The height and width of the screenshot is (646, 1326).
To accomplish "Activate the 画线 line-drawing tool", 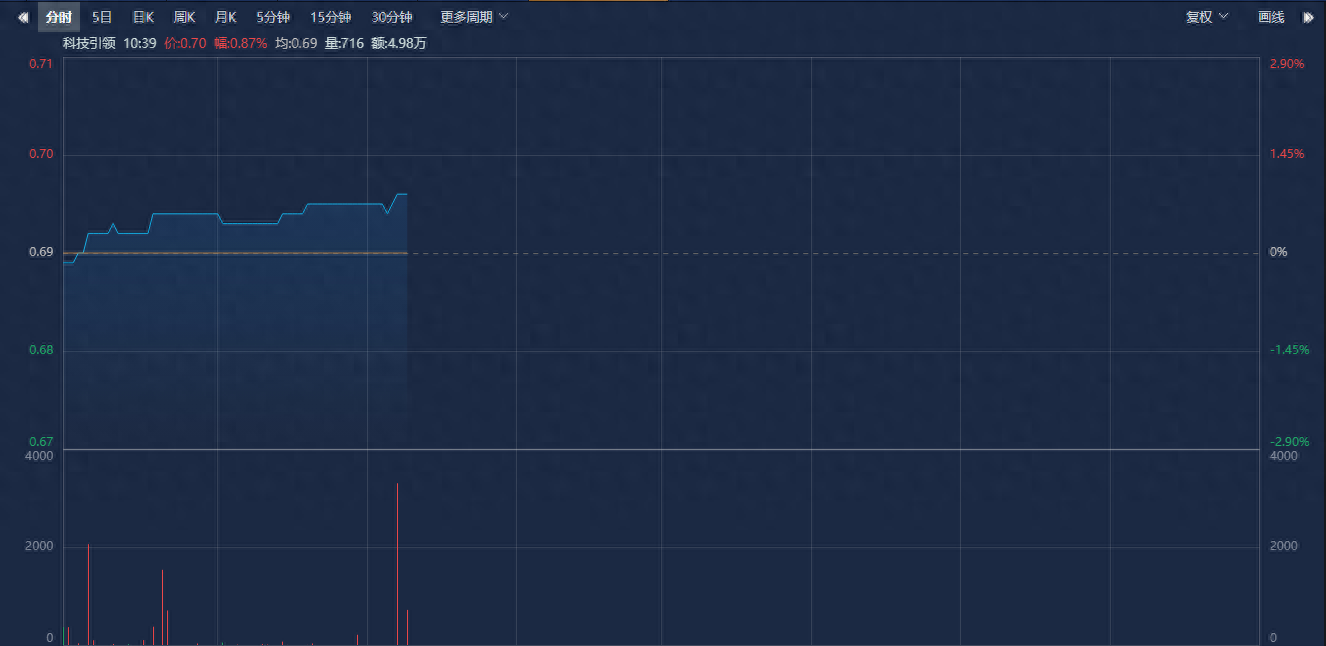I will pyautogui.click(x=1270, y=17).
